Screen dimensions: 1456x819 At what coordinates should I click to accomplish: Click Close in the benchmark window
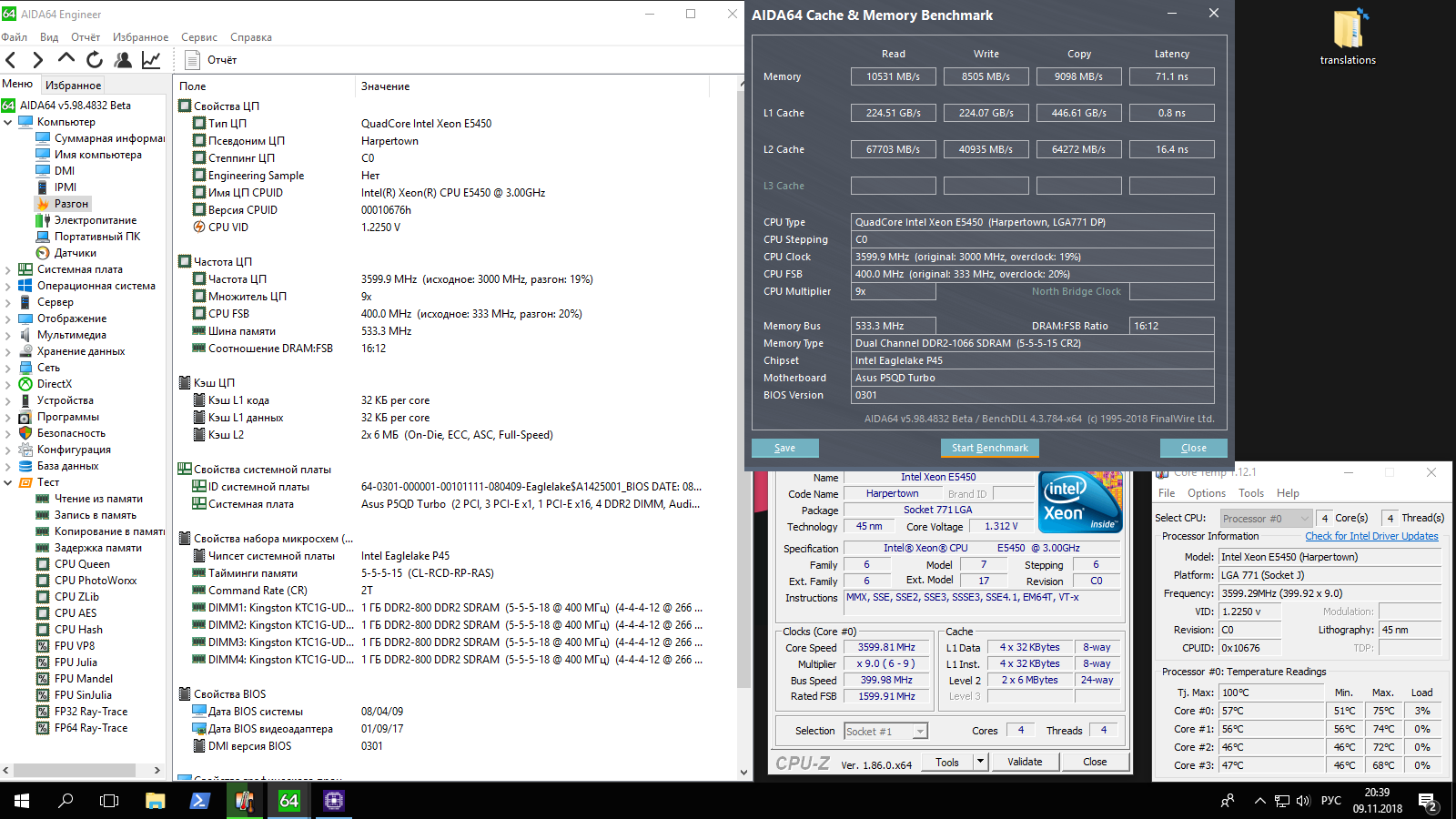[x=1193, y=448]
